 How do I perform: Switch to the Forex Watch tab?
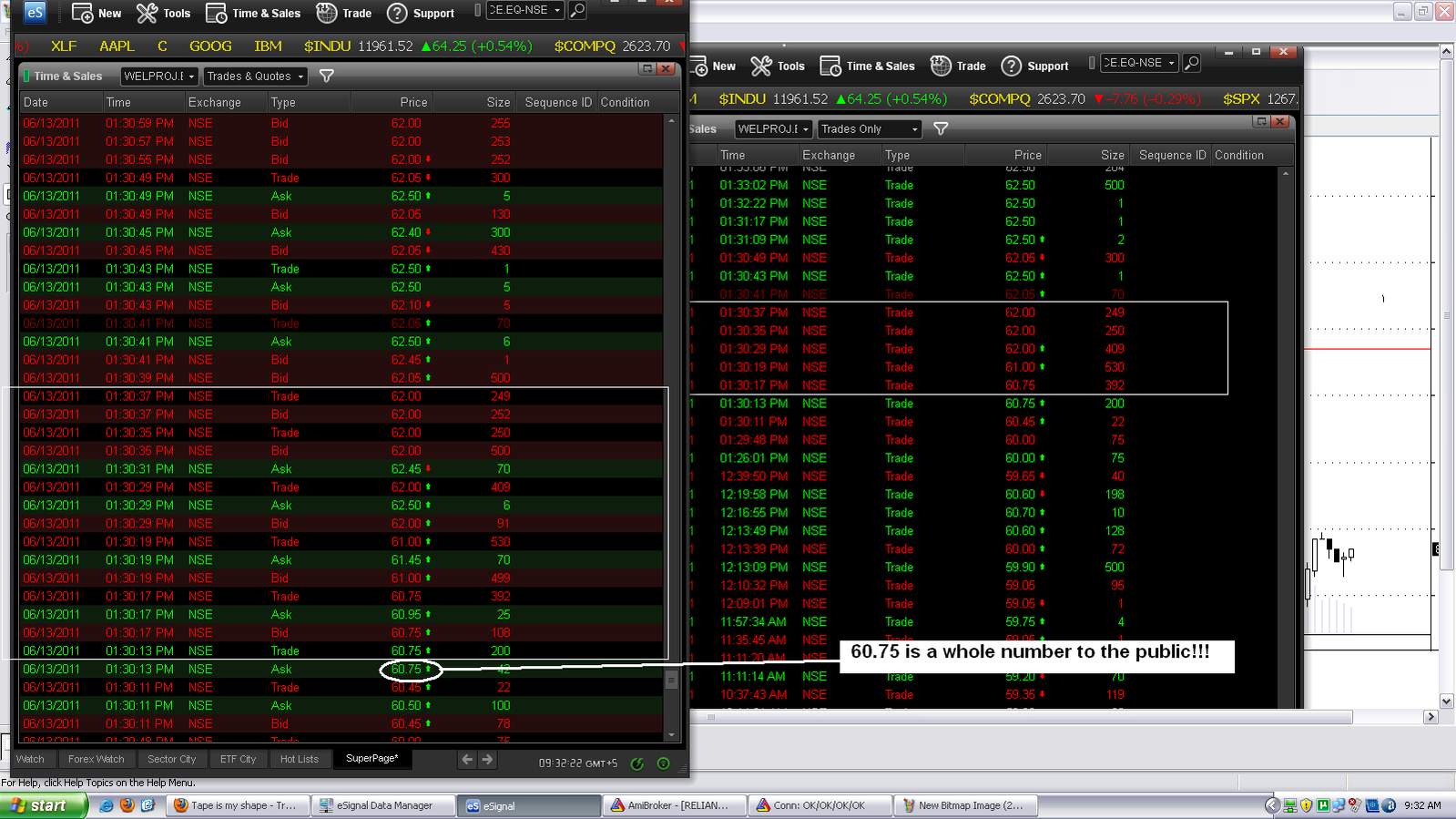[96, 759]
